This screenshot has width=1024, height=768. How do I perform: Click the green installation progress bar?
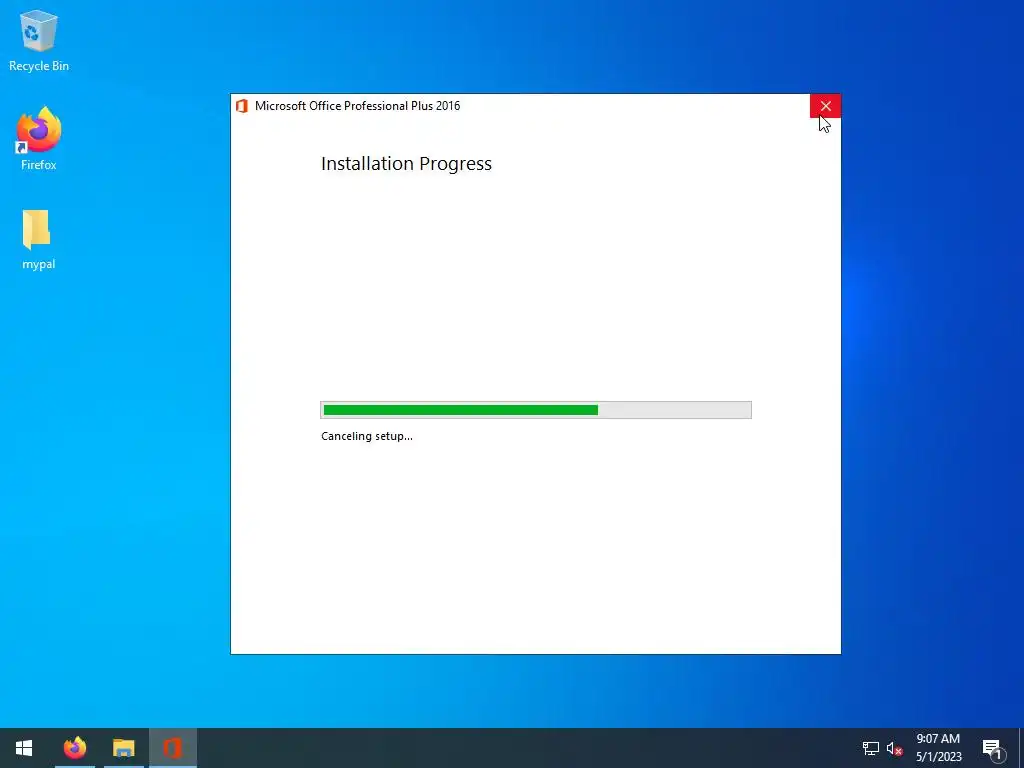tap(536, 410)
